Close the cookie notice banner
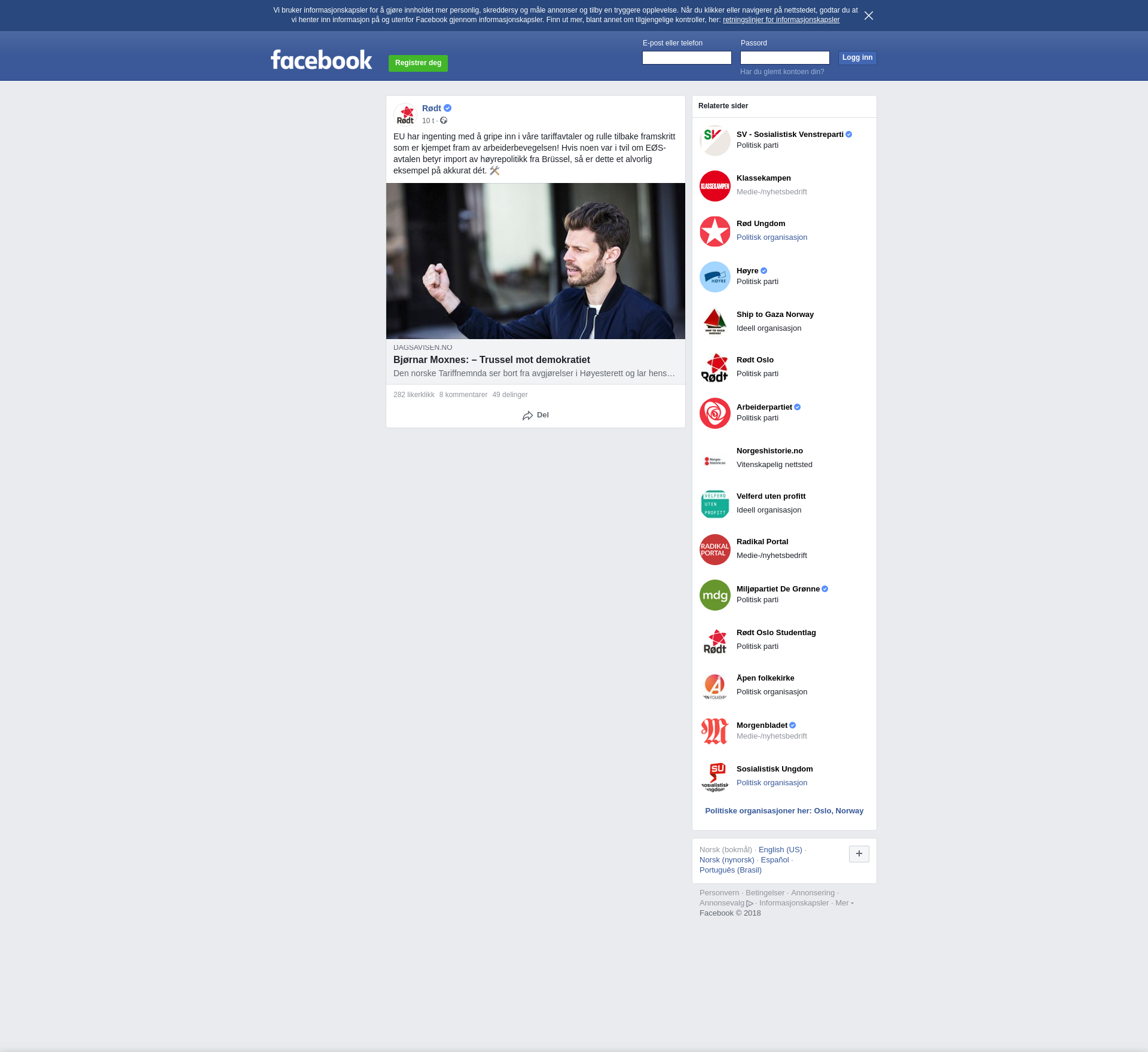The width and height of the screenshot is (1148, 1052). click(869, 16)
